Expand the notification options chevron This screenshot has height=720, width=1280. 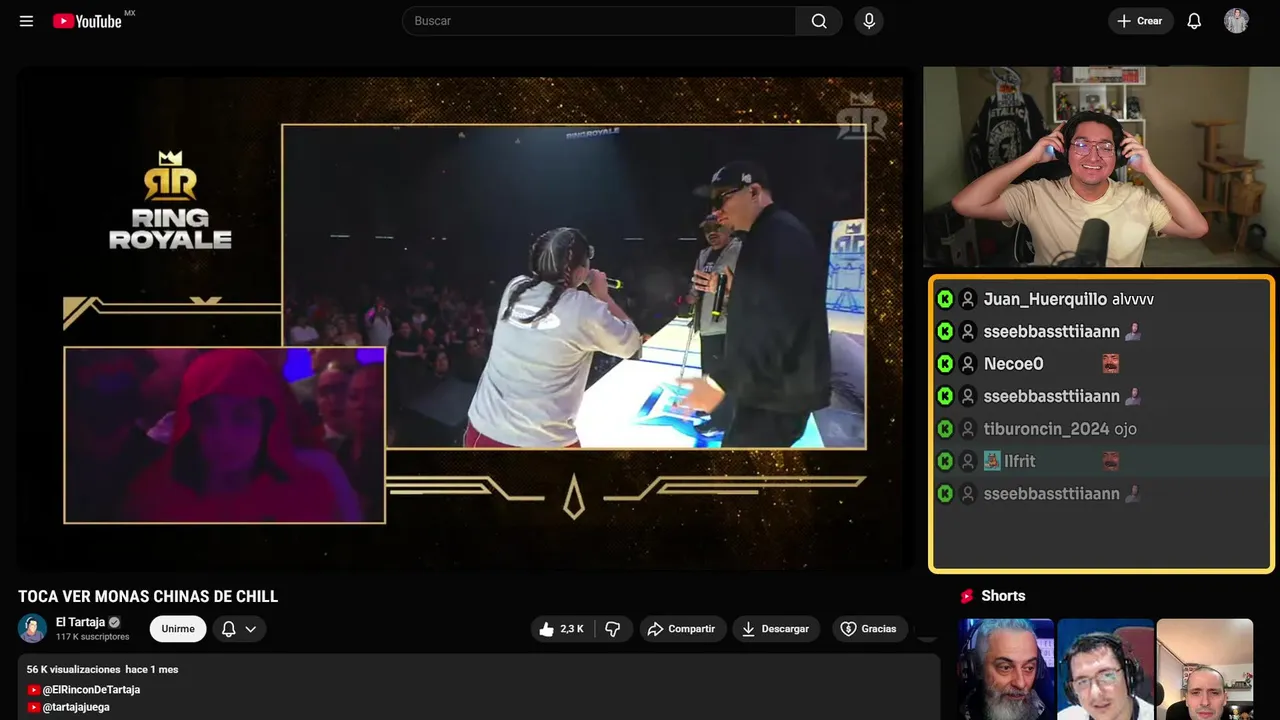tap(251, 629)
